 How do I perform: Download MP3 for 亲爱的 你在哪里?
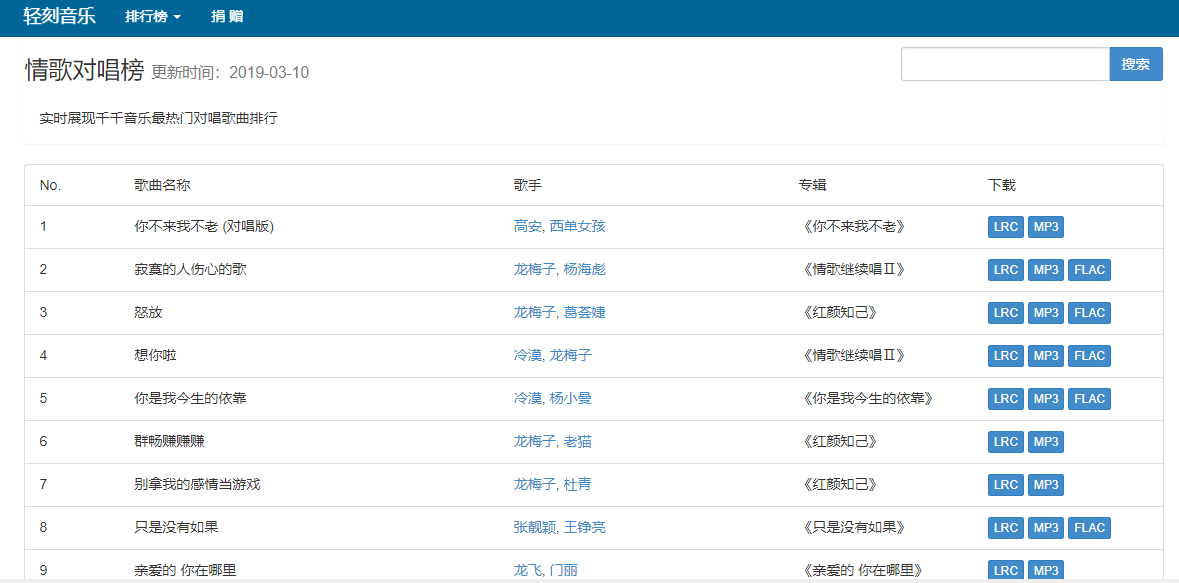[1045, 570]
